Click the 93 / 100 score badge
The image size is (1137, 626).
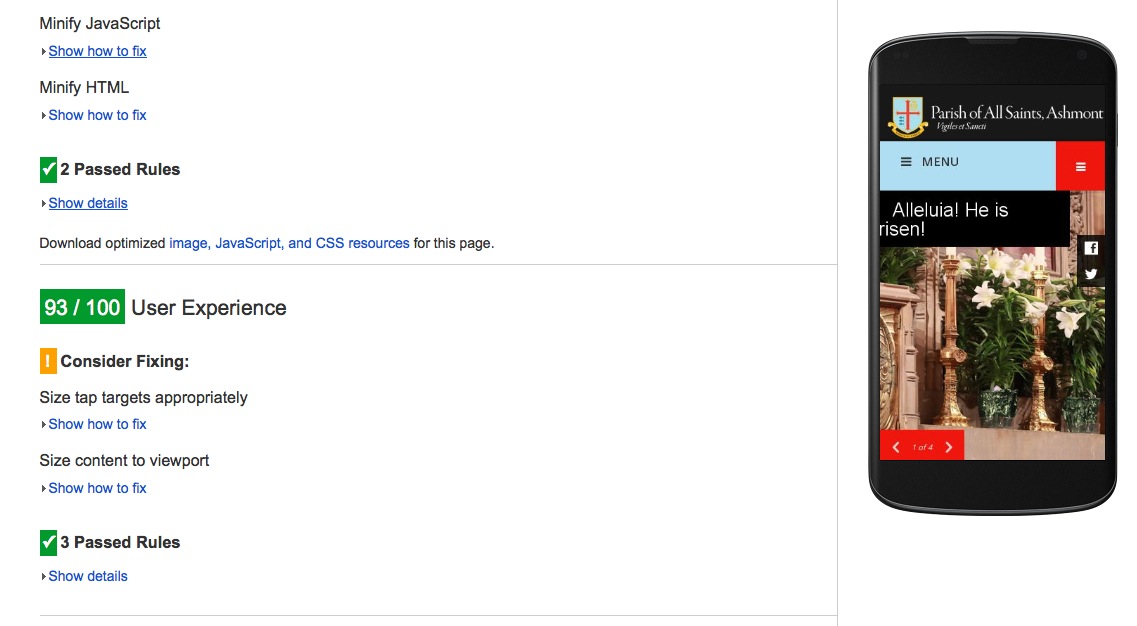pyautogui.click(x=82, y=307)
